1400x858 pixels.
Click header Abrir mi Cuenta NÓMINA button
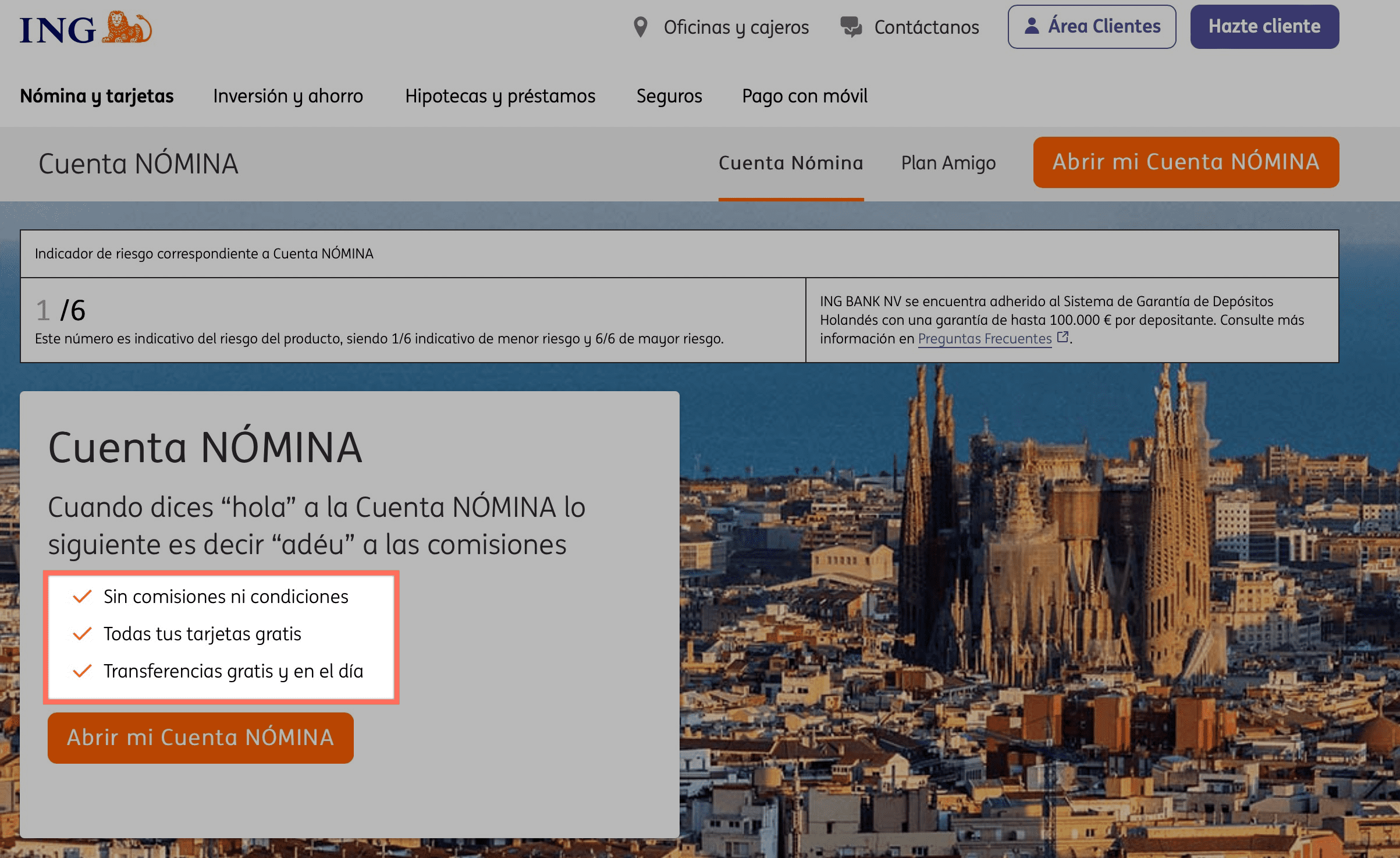[1186, 162]
